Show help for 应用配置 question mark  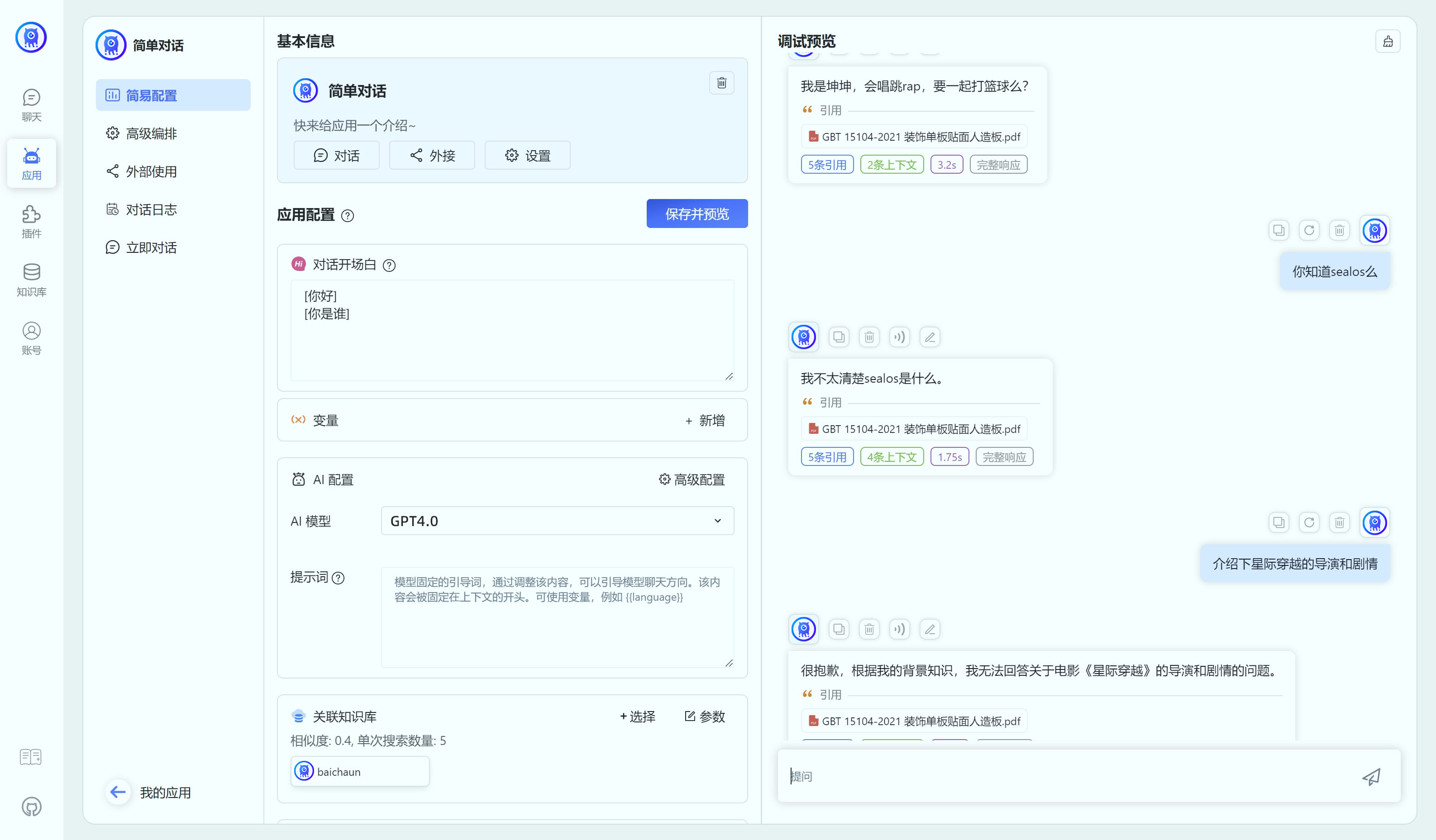pyautogui.click(x=347, y=216)
